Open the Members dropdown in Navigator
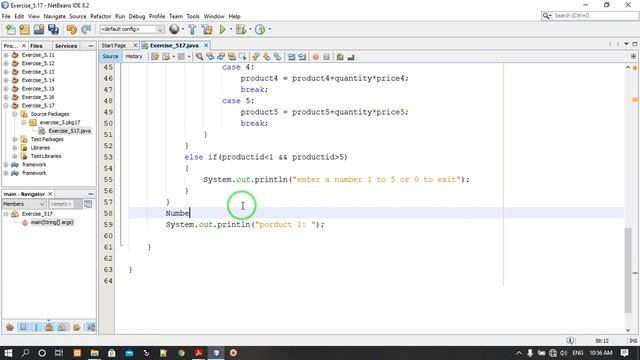640x360 pixels. [x=24, y=204]
